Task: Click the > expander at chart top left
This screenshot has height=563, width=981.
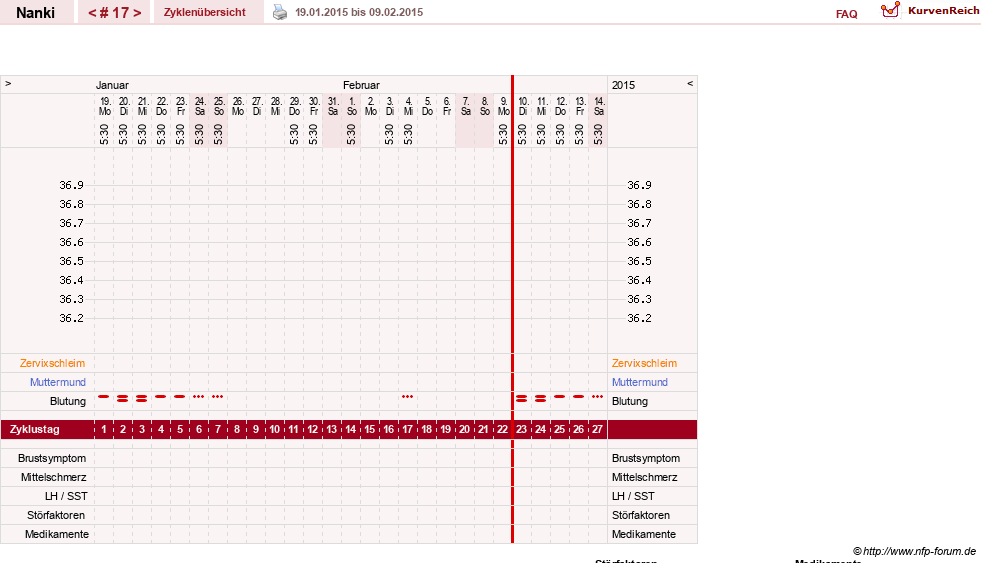Action: (8, 83)
